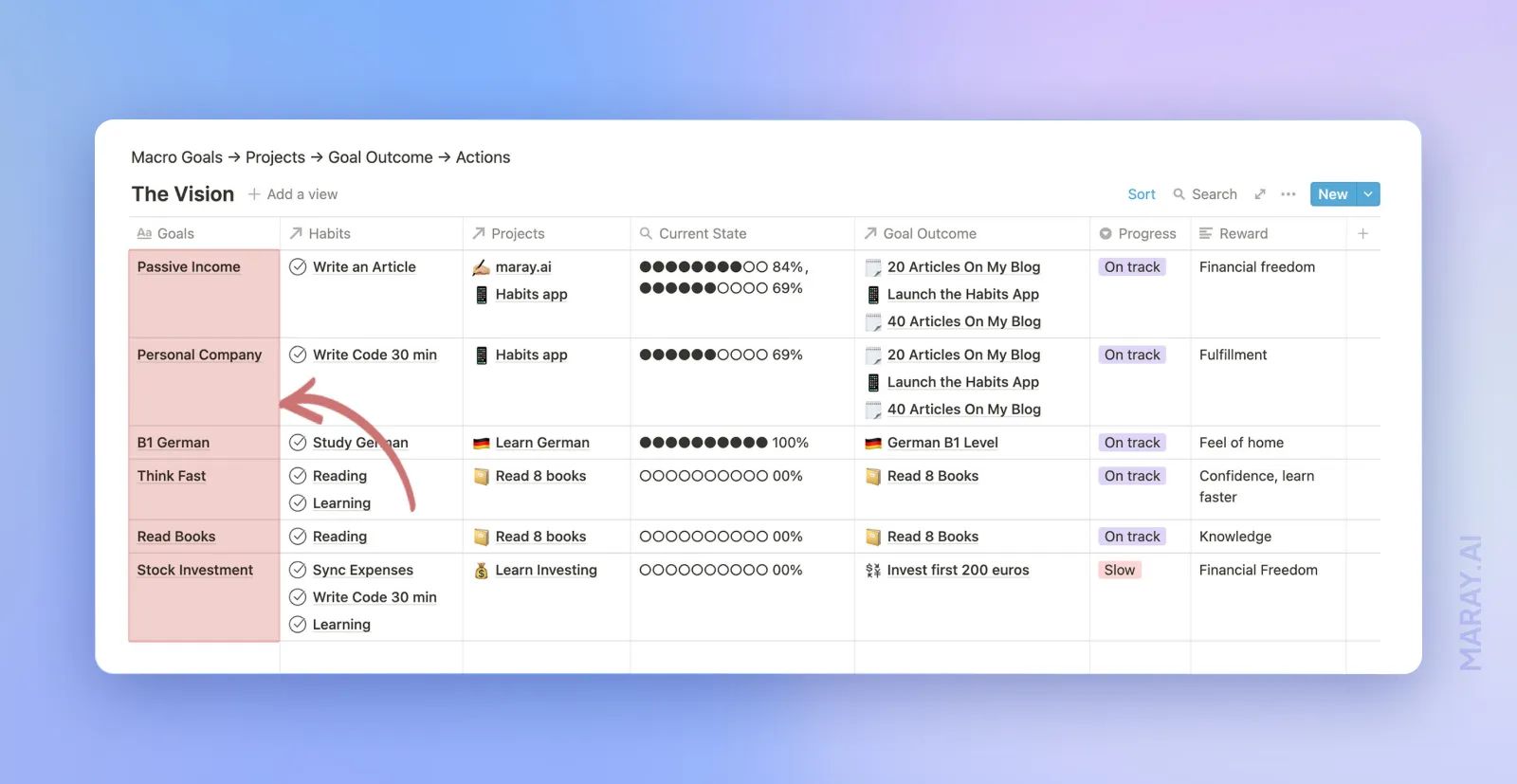The image size is (1517, 784).
Task: Open the Passive Income goal page
Action: 189,267
